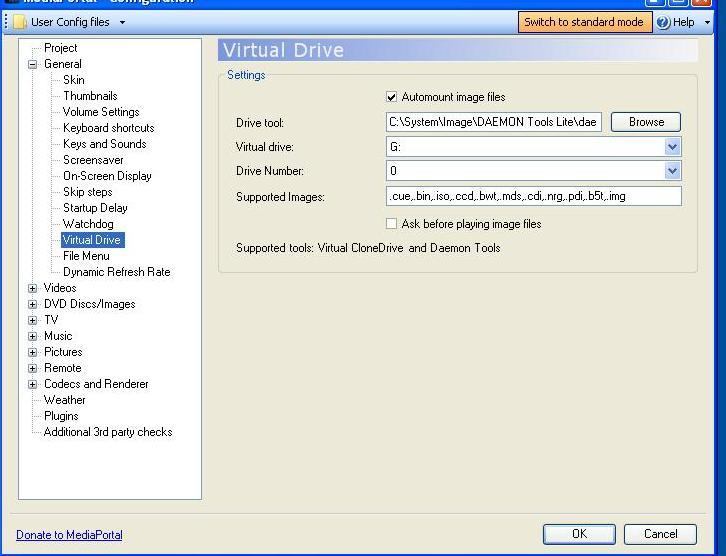Click the Donate to MediaPortal link
The width and height of the screenshot is (726, 556).
tap(69, 535)
